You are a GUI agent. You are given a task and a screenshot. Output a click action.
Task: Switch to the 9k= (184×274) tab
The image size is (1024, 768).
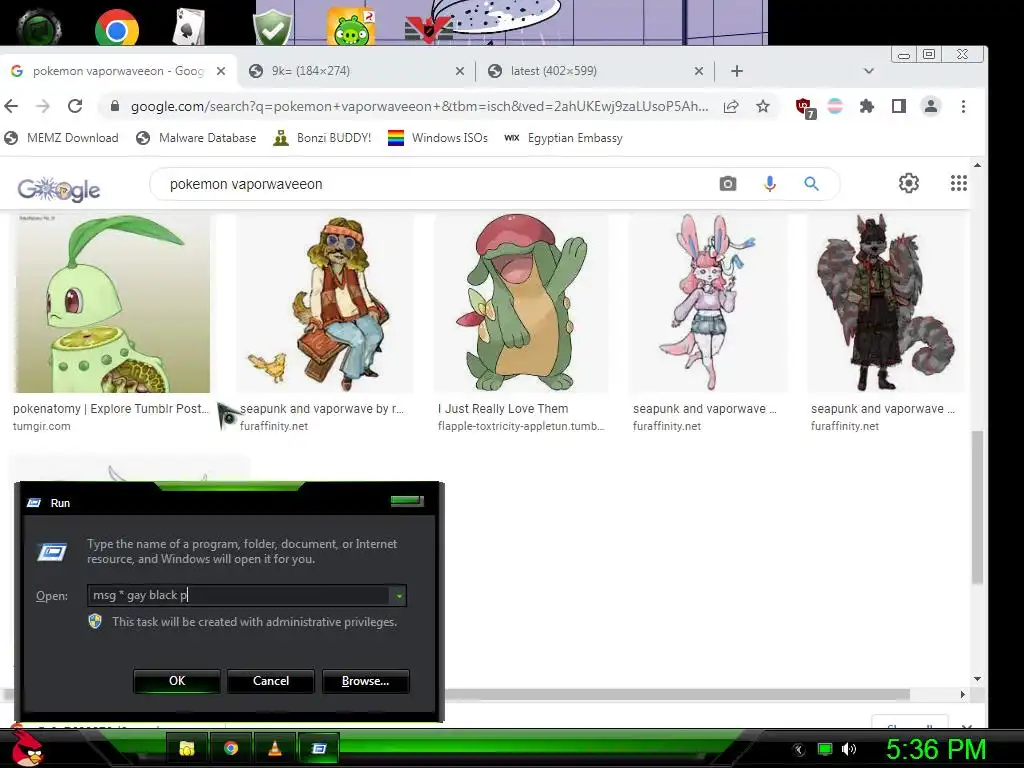[x=357, y=71]
